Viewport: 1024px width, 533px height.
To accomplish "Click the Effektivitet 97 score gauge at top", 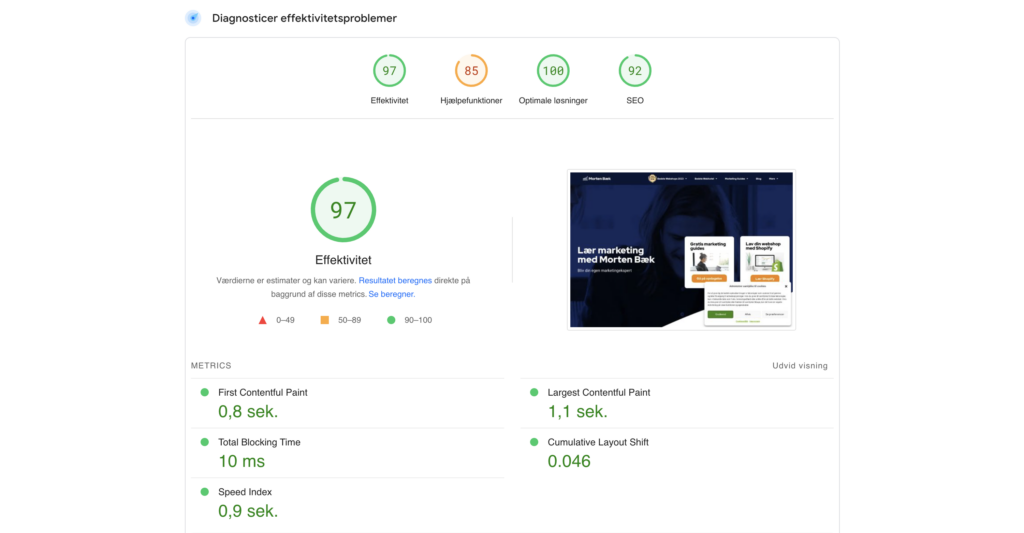I will (x=389, y=71).
